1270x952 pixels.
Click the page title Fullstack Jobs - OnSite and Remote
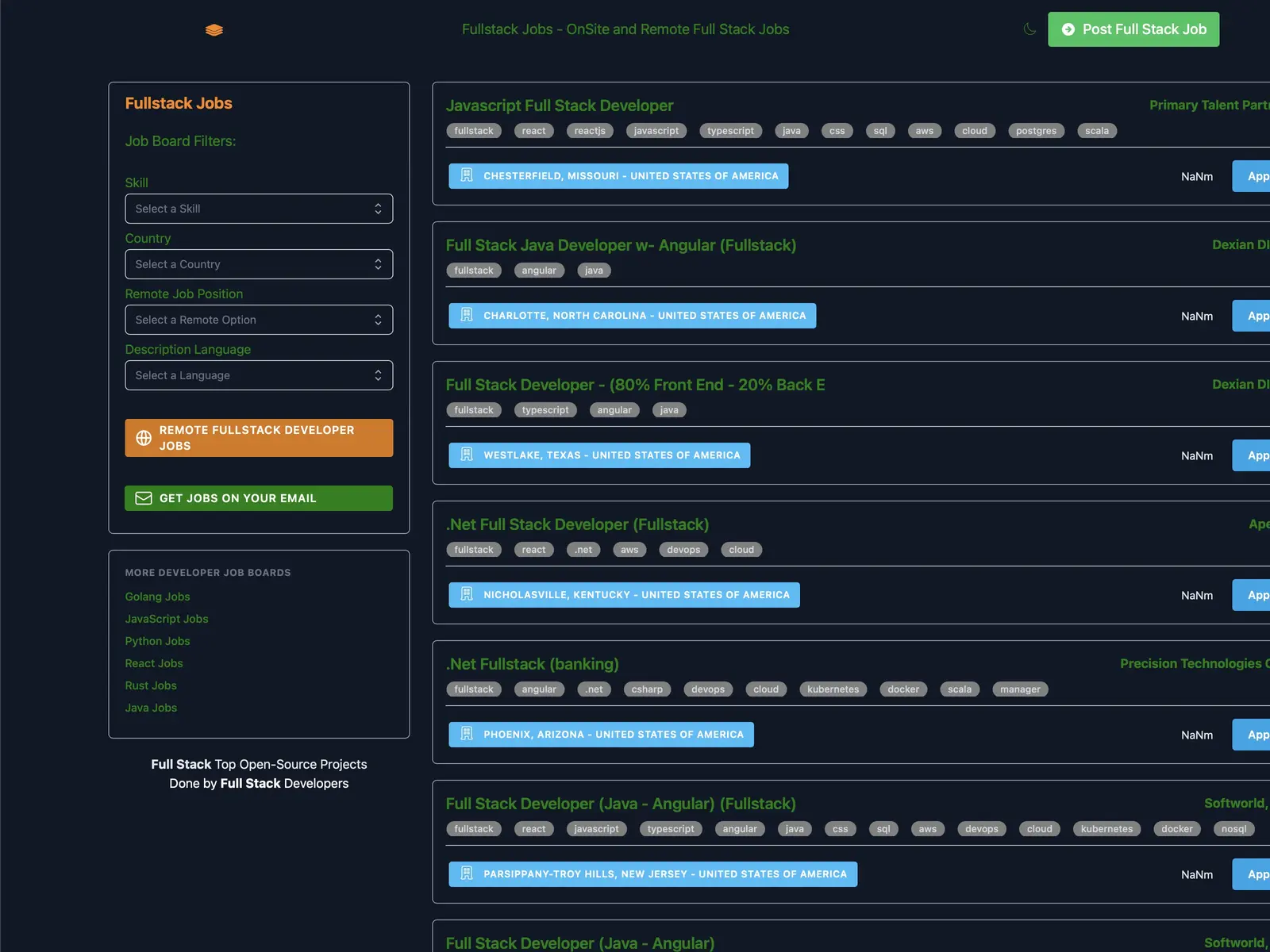pyautogui.click(x=625, y=29)
